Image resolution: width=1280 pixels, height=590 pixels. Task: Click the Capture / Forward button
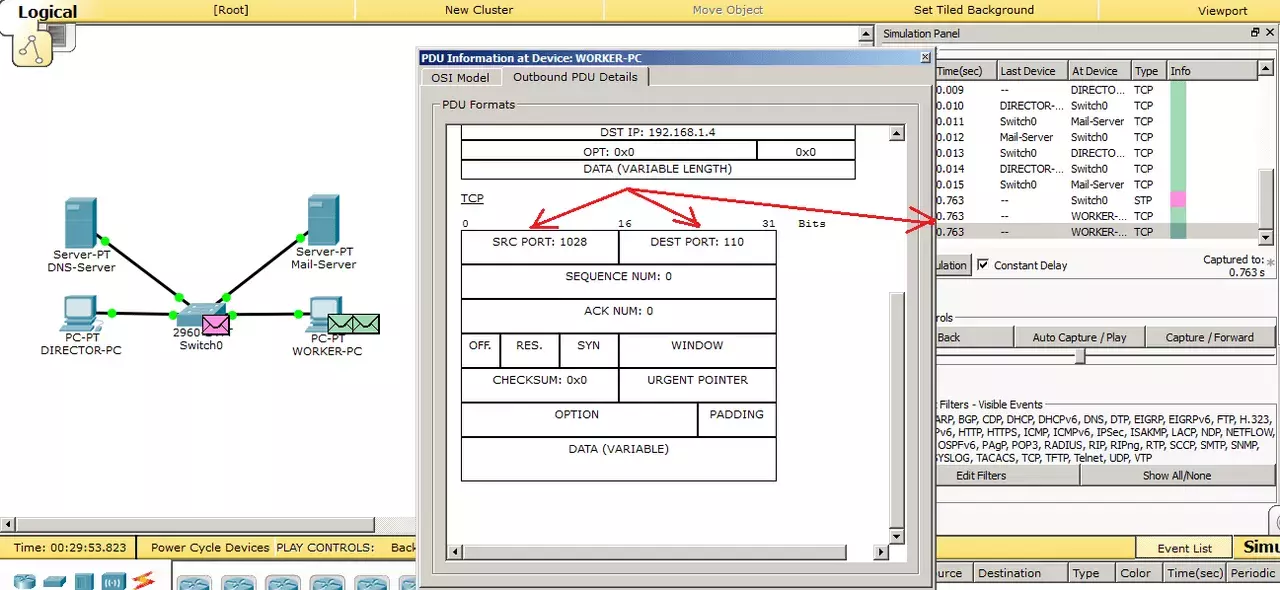(1210, 337)
